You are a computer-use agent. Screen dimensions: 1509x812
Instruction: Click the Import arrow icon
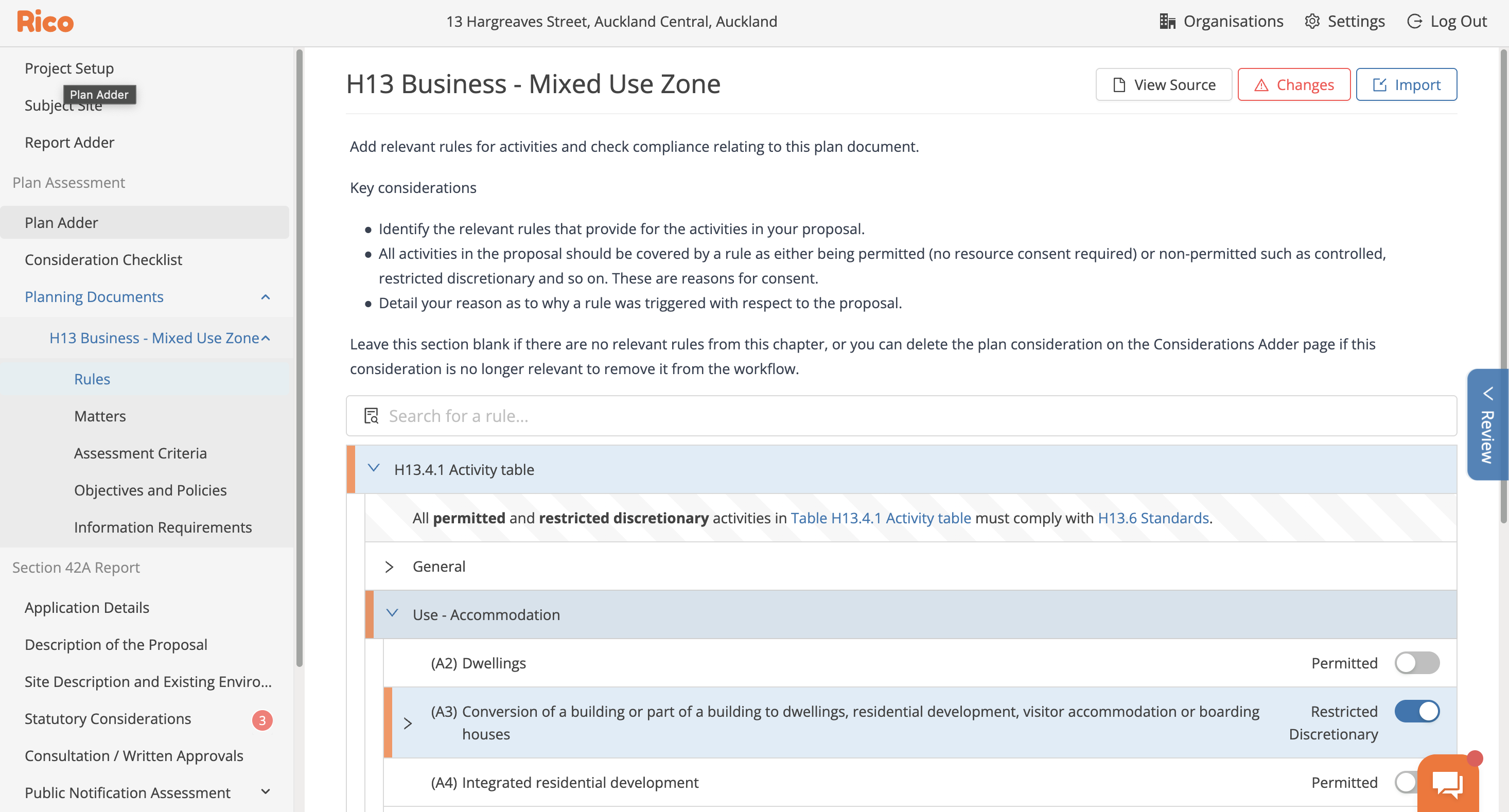1379,85
